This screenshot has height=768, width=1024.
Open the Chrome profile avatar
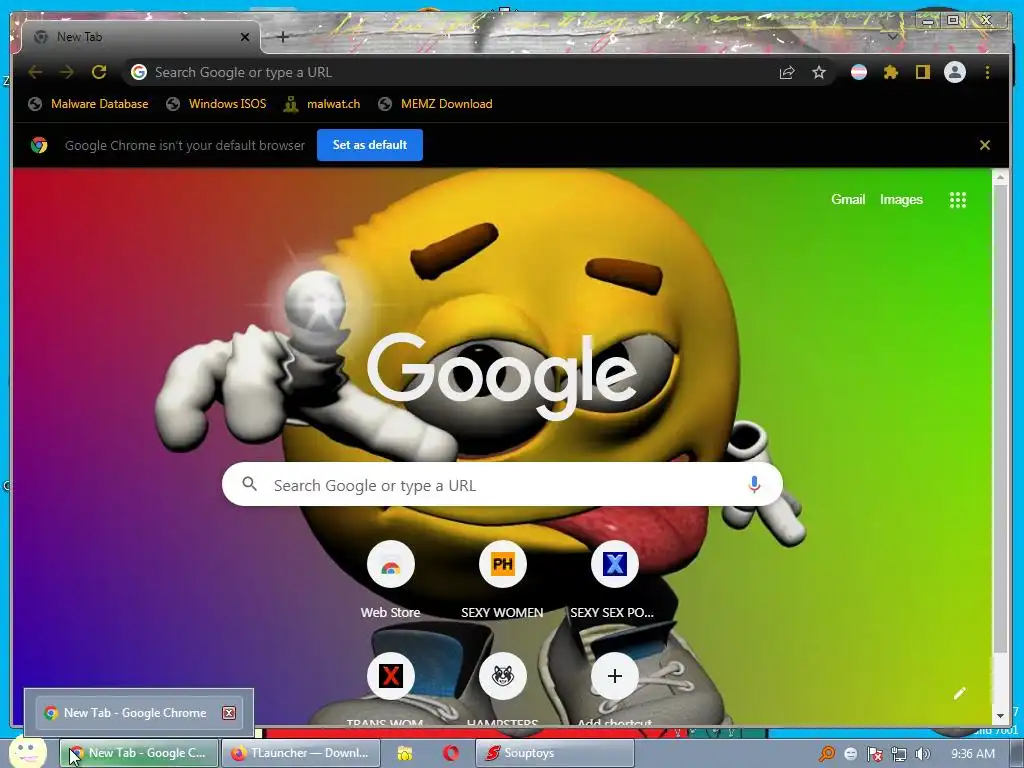(955, 72)
